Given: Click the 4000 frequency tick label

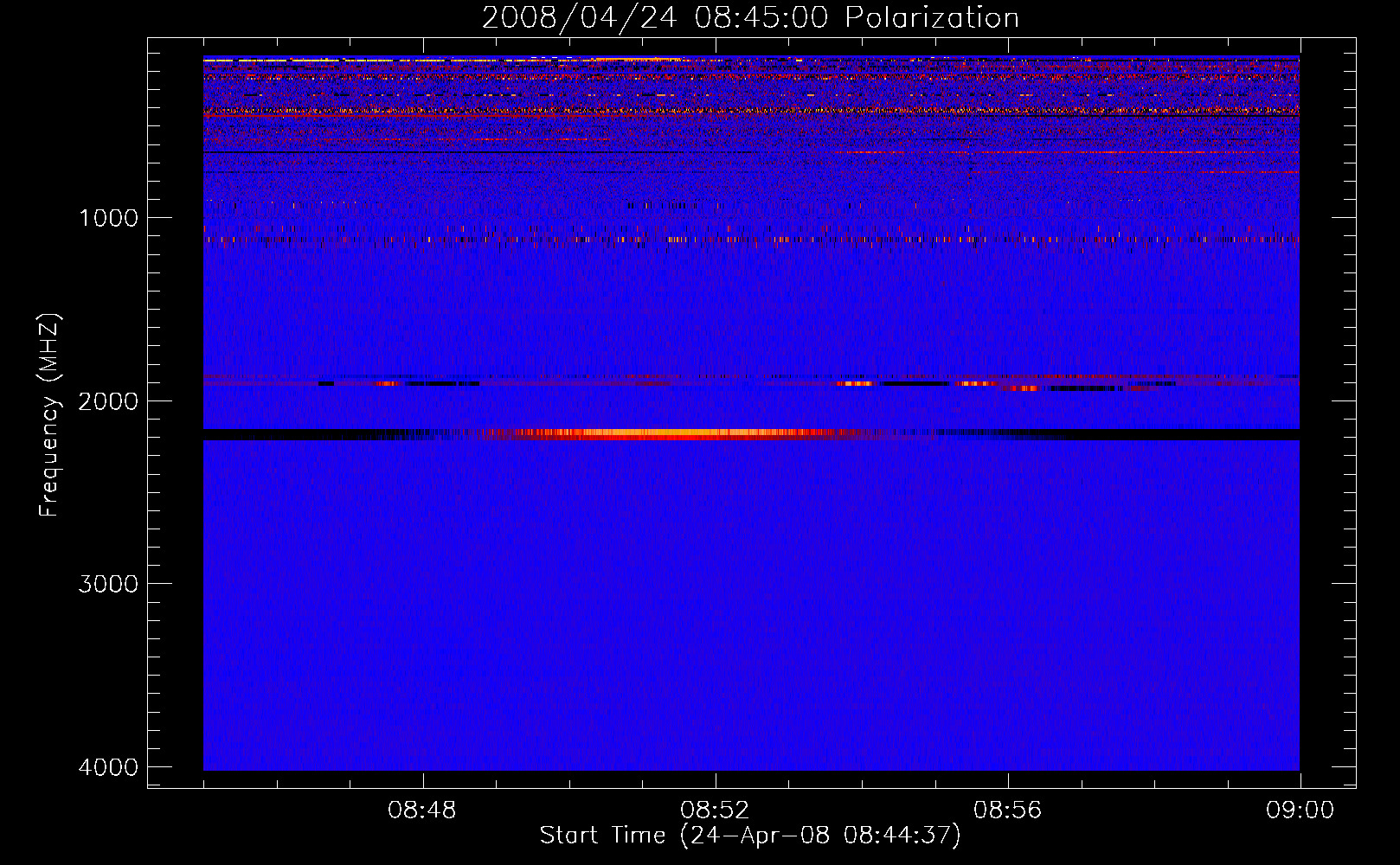Looking at the screenshot, I should 108,767.
